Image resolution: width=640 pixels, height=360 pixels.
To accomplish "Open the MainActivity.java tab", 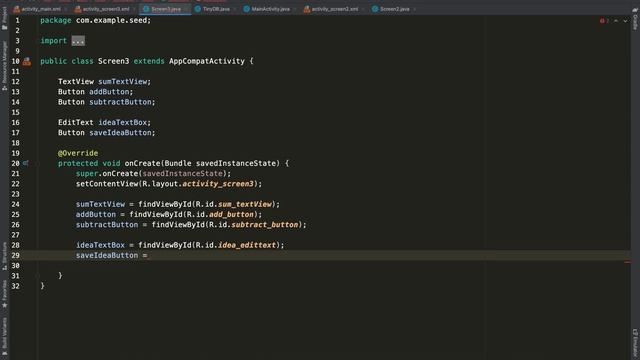I will click(x=271, y=9).
